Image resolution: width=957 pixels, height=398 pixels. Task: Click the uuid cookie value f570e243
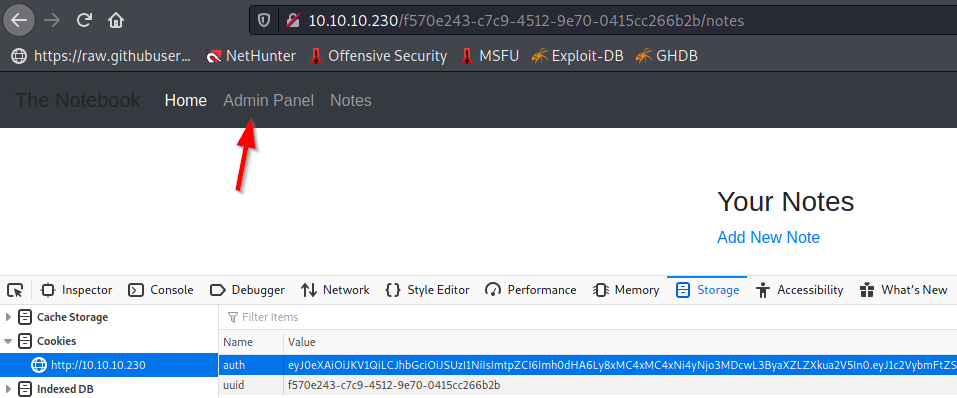click(x=395, y=385)
